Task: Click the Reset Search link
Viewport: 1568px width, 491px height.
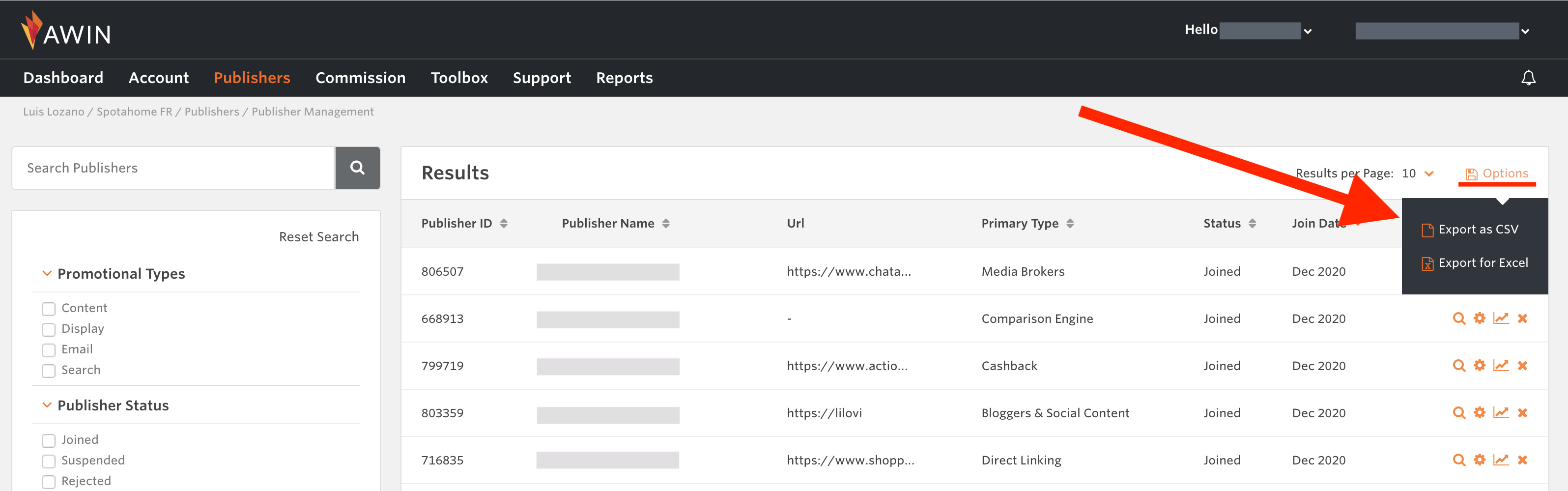Action: point(318,237)
